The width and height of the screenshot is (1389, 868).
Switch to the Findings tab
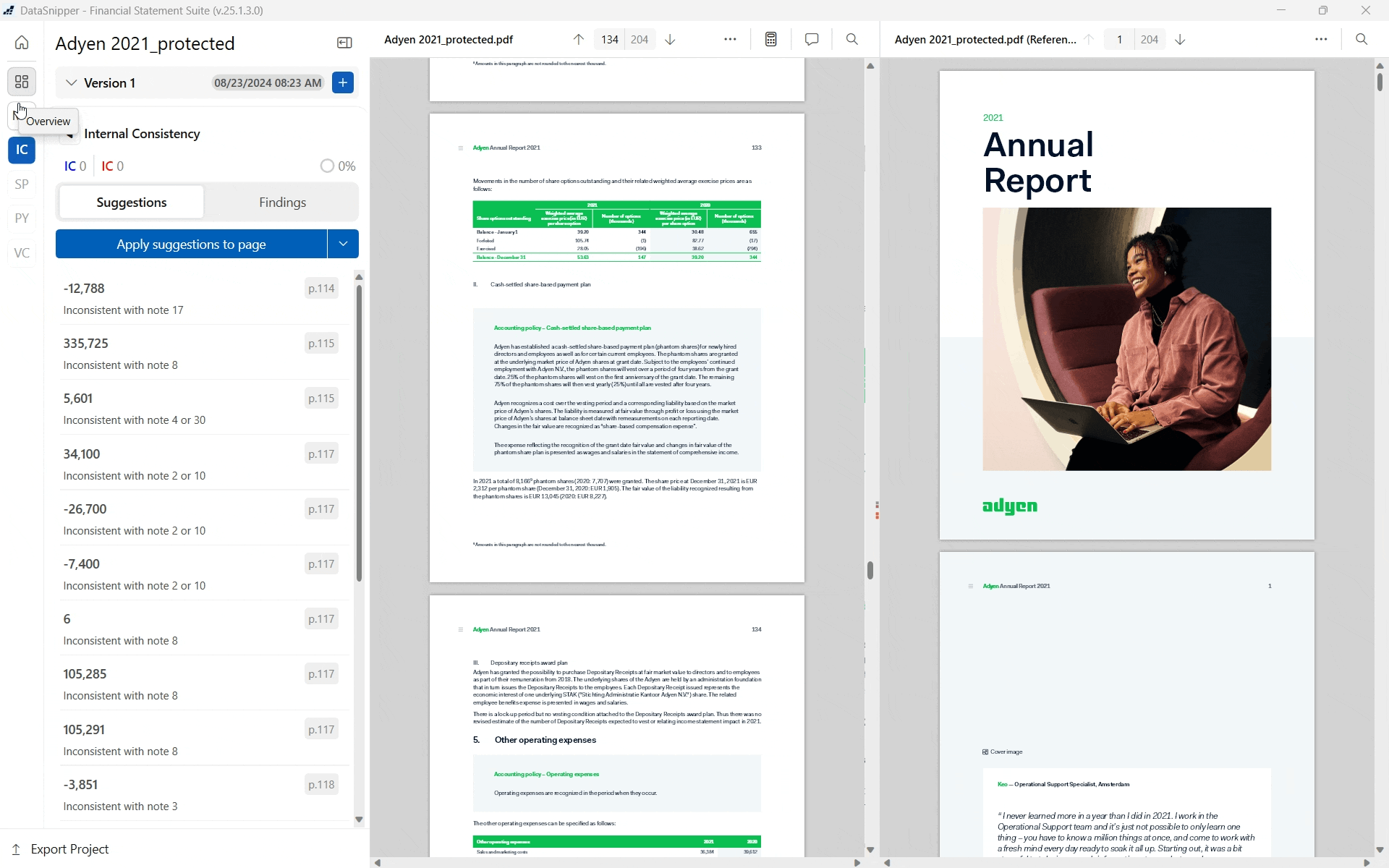point(281,202)
